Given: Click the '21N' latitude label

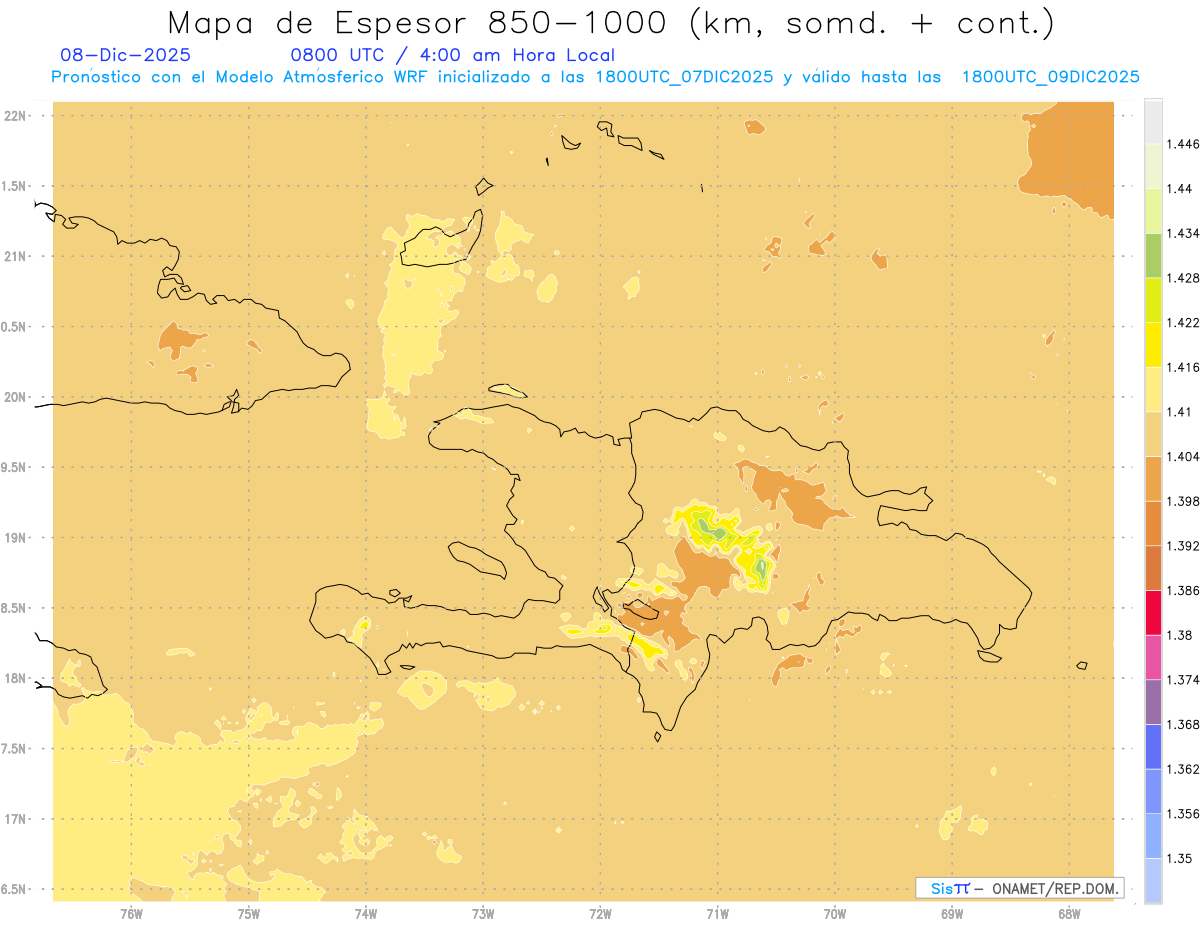Looking at the screenshot, I should [17, 257].
